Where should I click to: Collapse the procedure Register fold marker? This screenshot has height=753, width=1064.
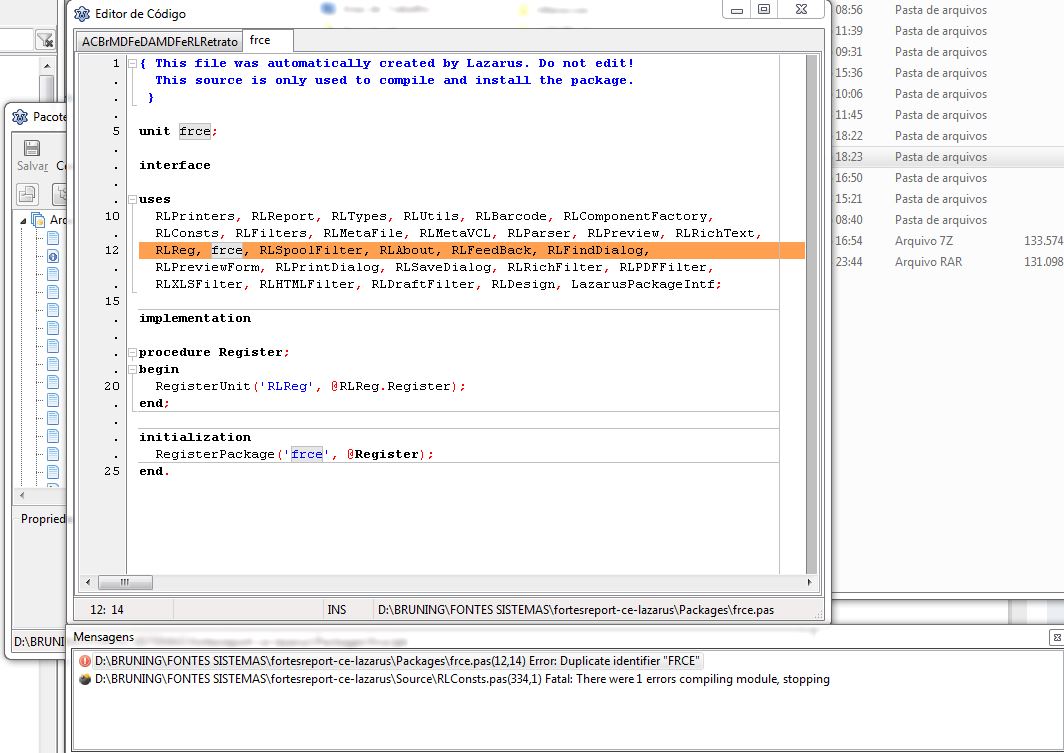click(x=132, y=353)
